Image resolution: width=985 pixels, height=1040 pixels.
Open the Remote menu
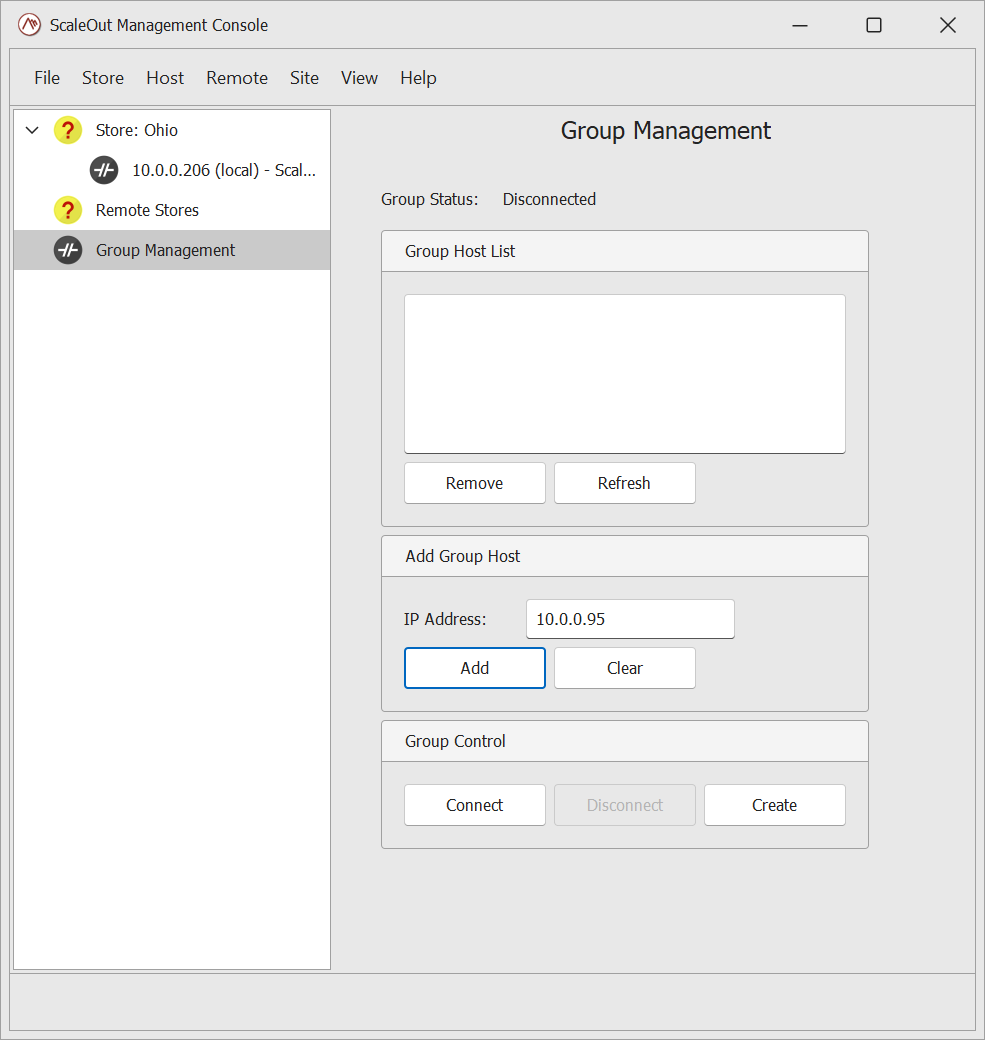[x=237, y=78]
